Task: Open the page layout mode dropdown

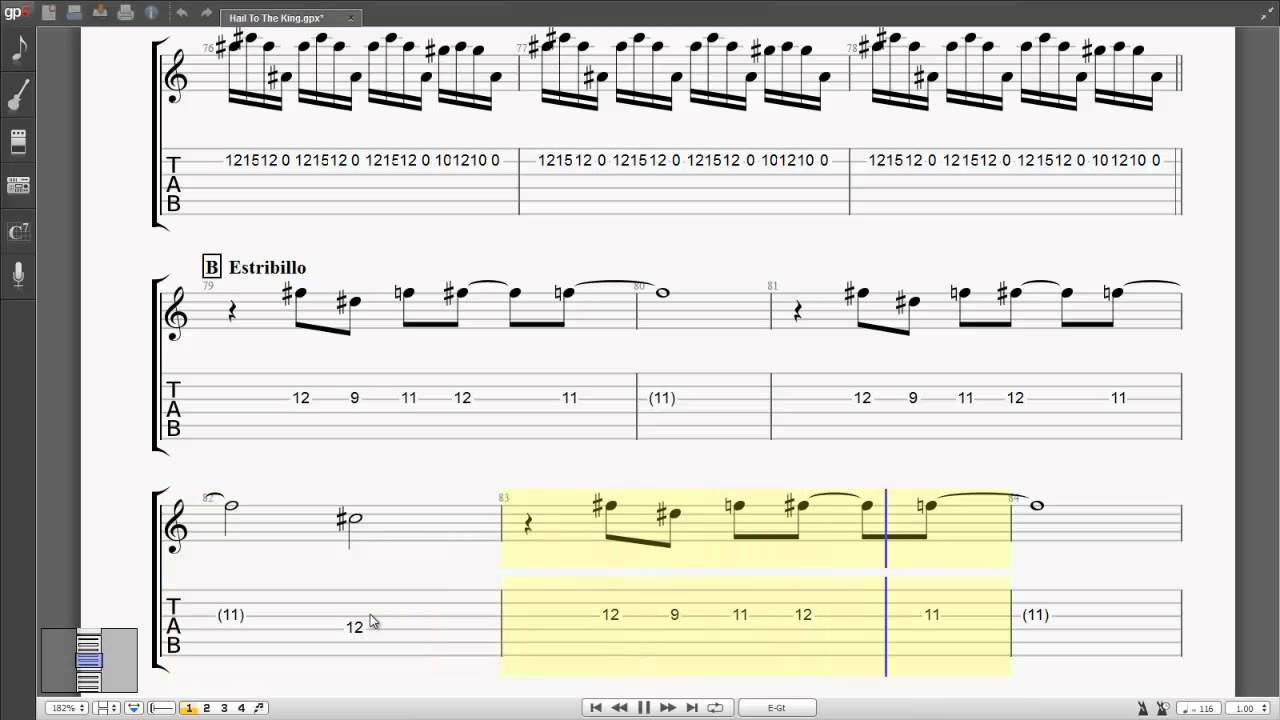Action: tap(105, 708)
